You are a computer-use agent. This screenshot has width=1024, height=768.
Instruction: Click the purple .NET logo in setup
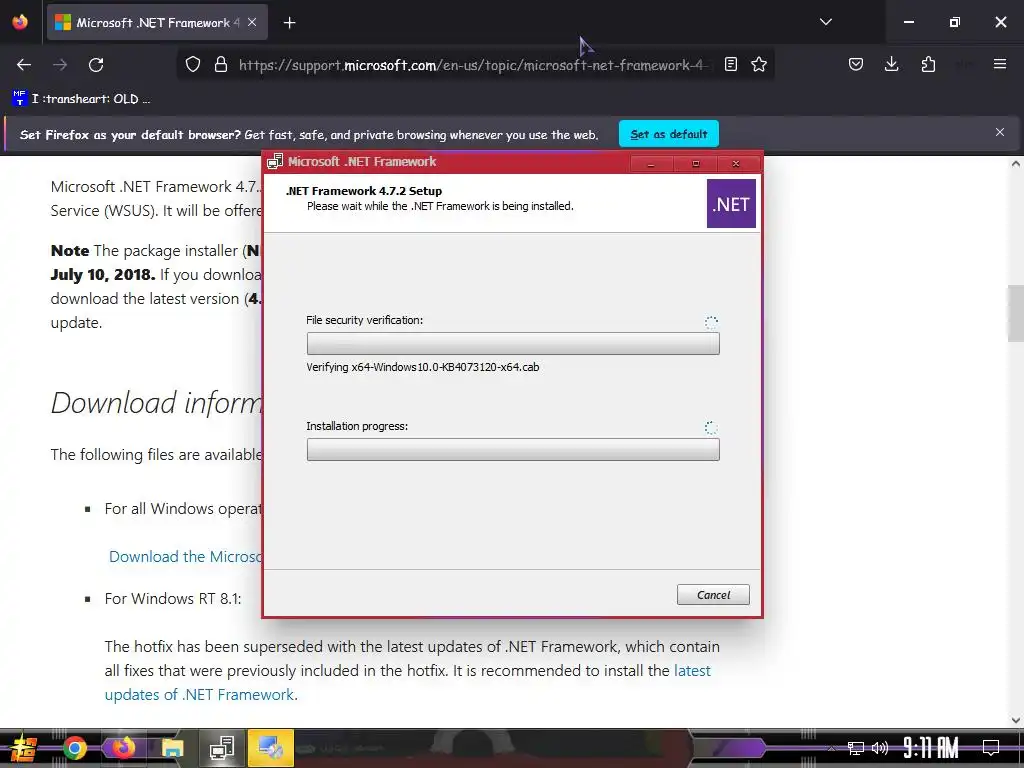tap(731, 204)
